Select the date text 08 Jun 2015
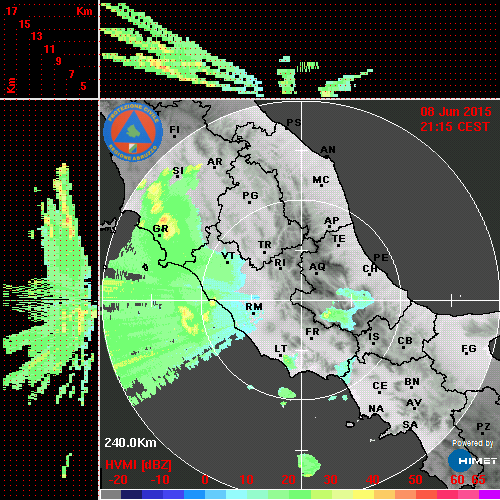 456,112
